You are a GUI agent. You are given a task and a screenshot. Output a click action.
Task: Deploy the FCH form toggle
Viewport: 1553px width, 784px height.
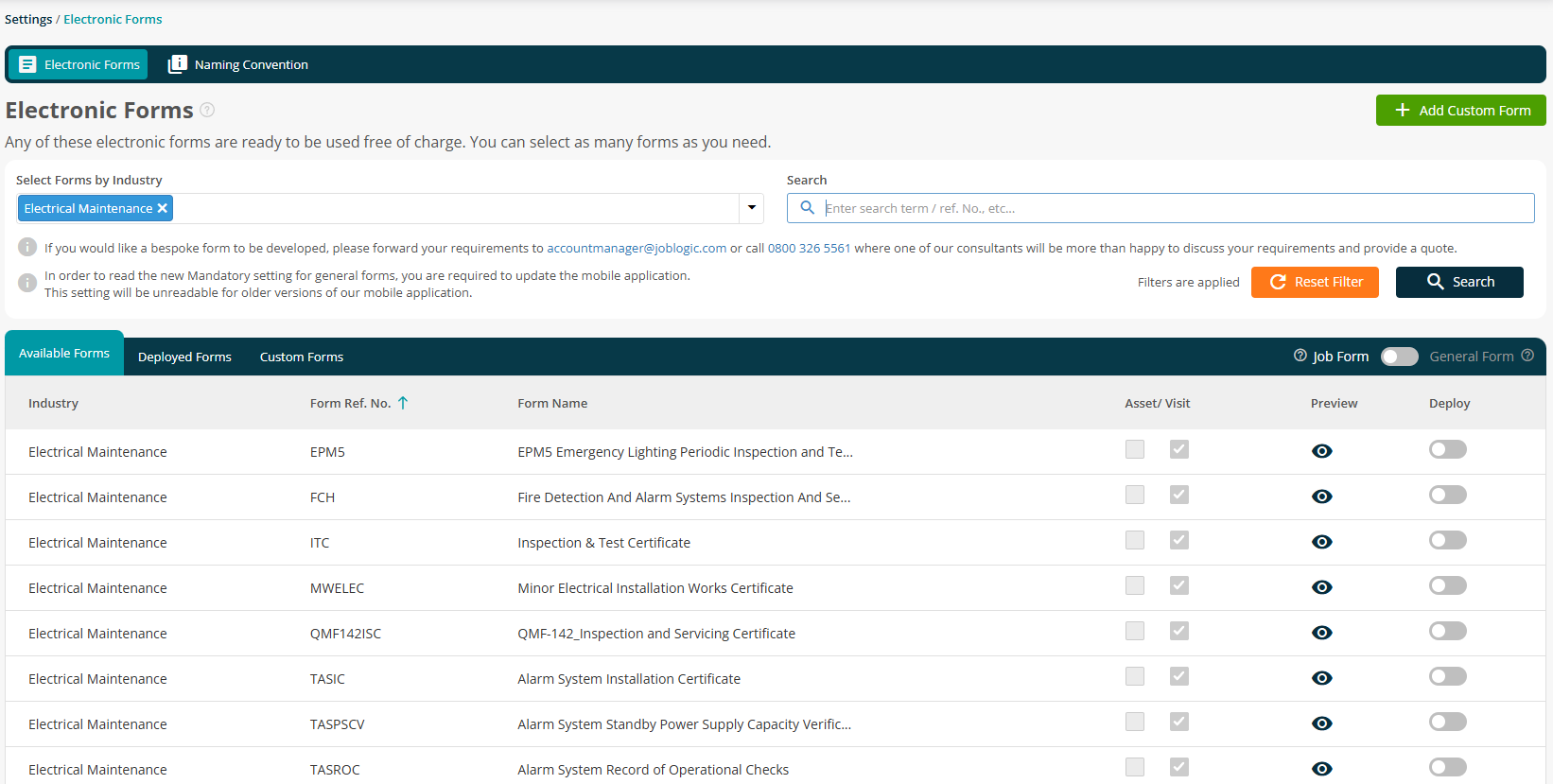1448,495
